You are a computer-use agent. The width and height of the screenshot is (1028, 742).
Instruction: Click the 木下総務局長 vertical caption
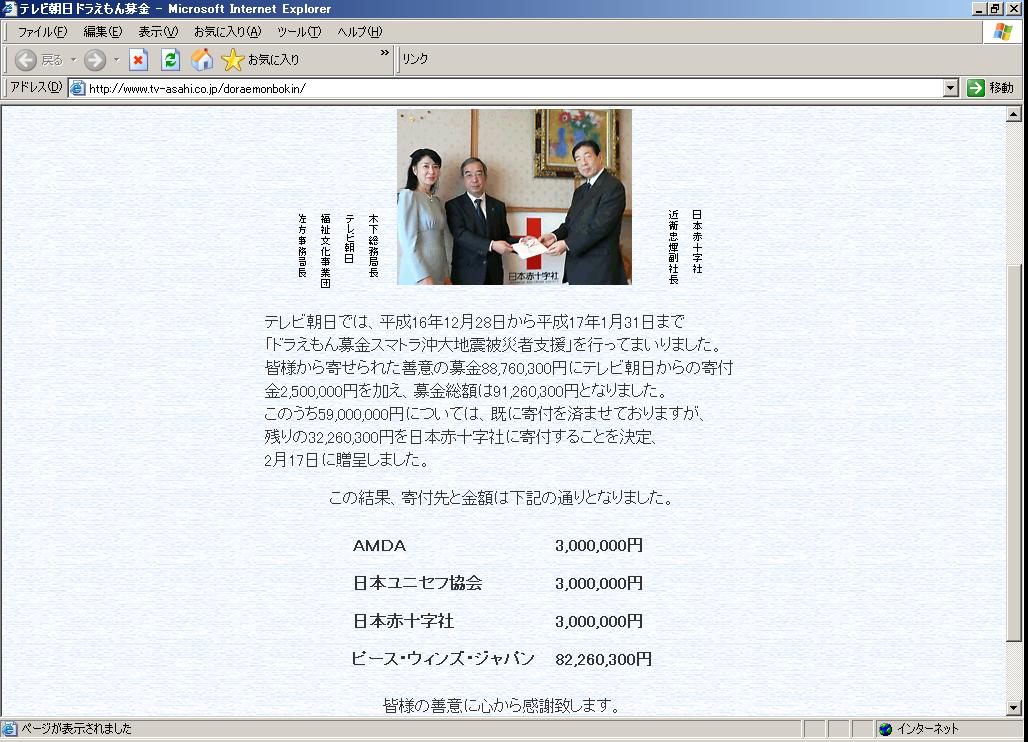click(x=373, y=246)
